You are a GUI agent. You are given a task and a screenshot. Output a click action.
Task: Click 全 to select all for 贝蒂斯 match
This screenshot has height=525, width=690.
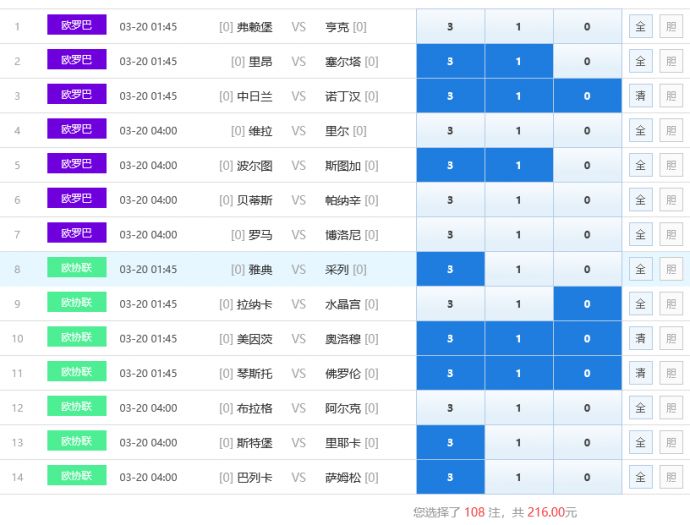(x=640, y=200)
